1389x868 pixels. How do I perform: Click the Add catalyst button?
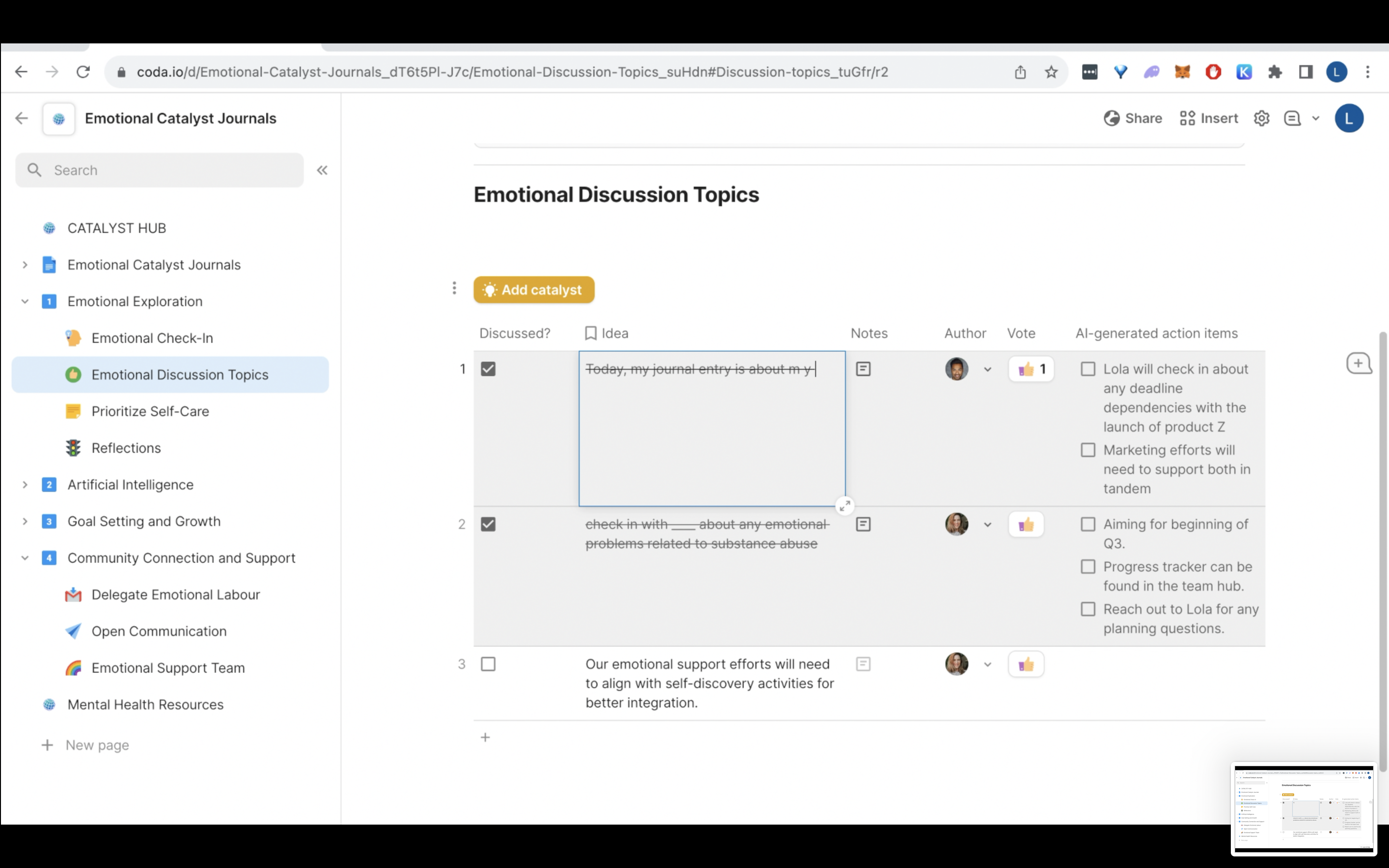[533, 290]
